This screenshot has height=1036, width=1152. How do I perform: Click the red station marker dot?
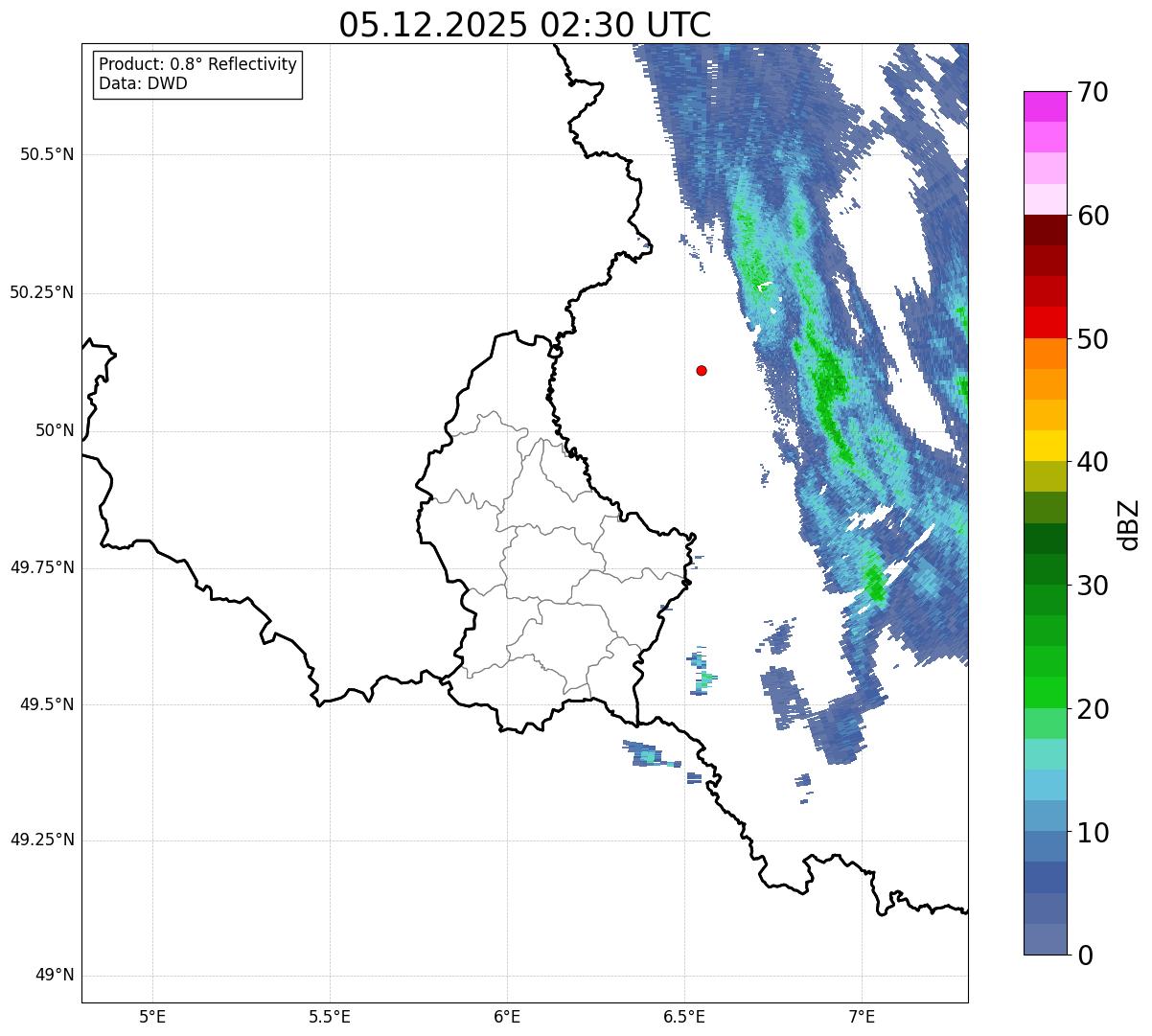pyautogui.click(x=702, y=370)
